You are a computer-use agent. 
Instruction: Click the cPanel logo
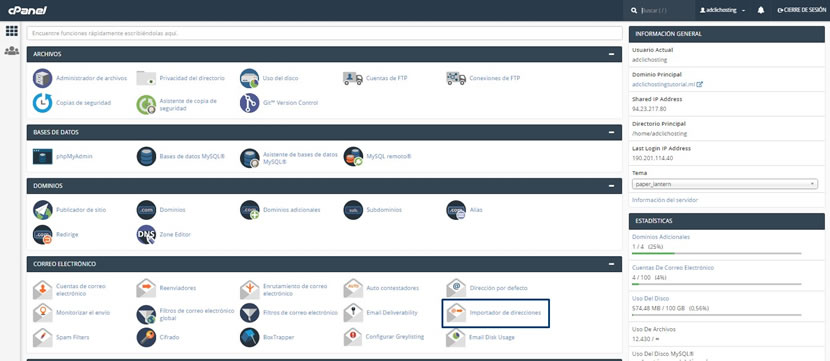[x=27, y=10]
